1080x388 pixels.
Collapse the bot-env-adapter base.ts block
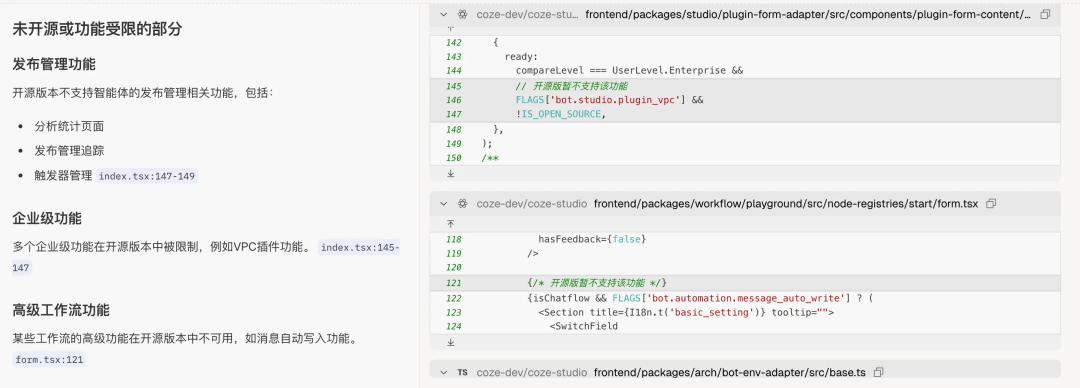pos(444,372)
